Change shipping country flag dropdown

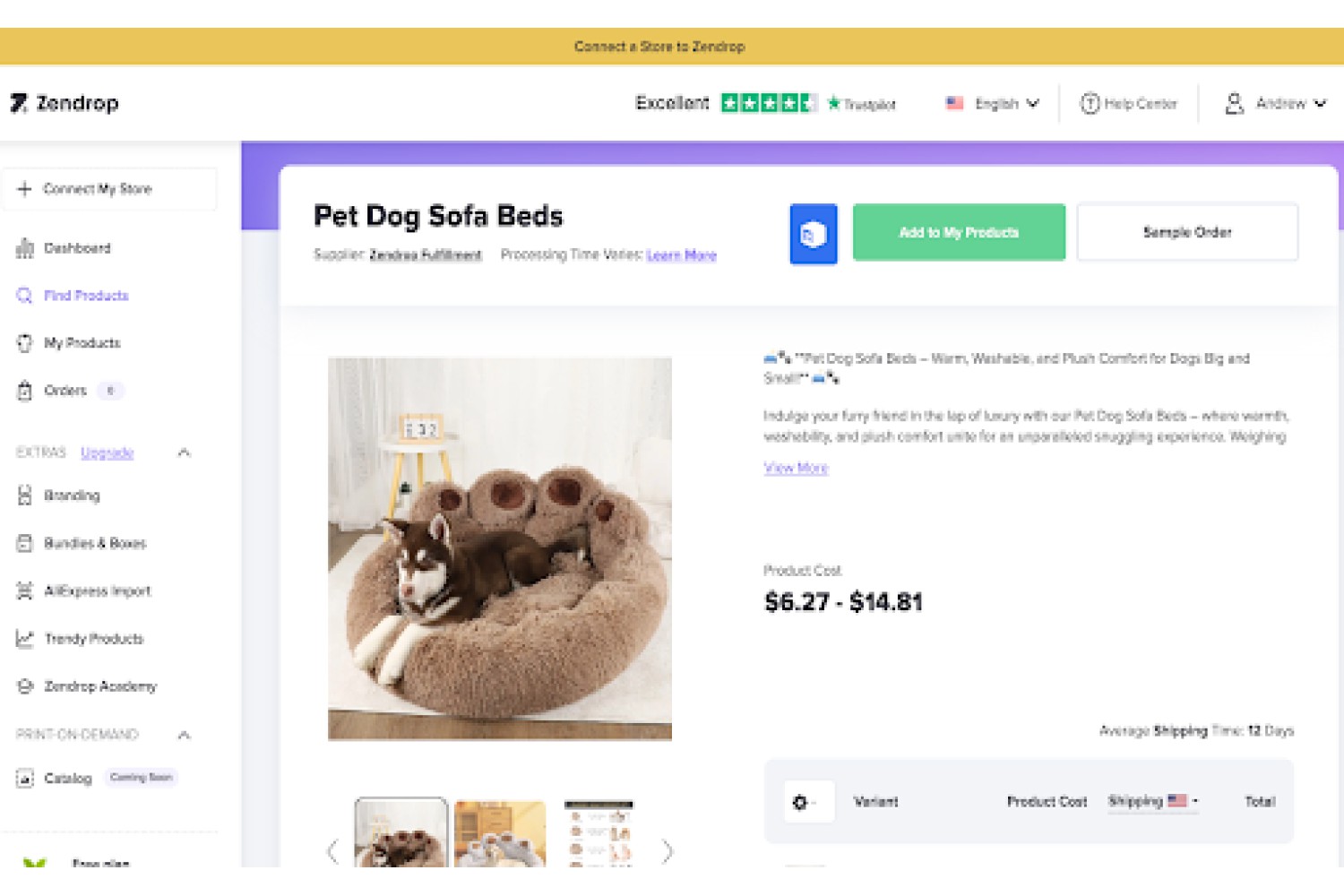(1183, 800)
